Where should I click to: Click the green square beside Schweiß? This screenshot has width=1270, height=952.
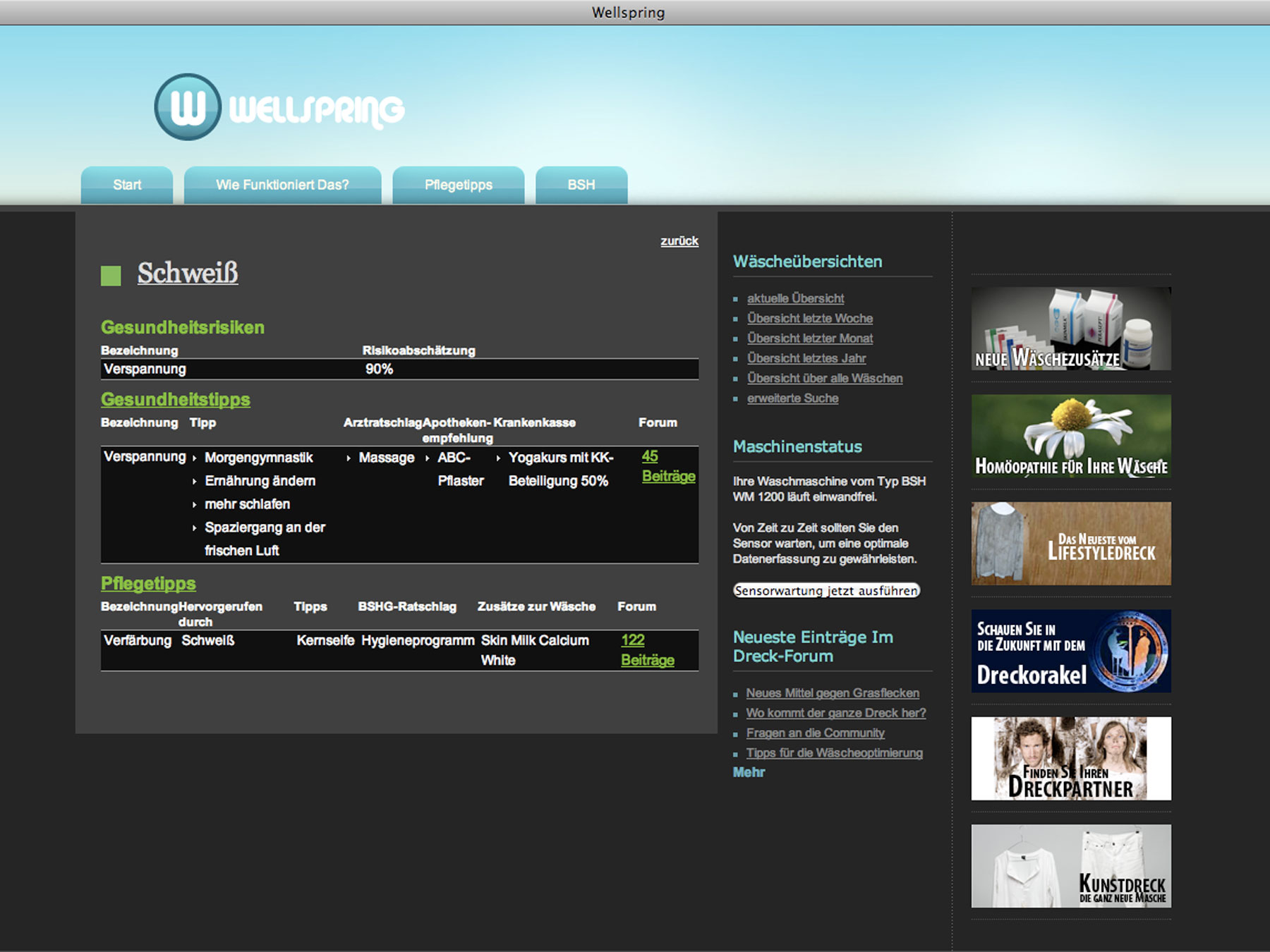pyautogui.click(x=111, y=275)
